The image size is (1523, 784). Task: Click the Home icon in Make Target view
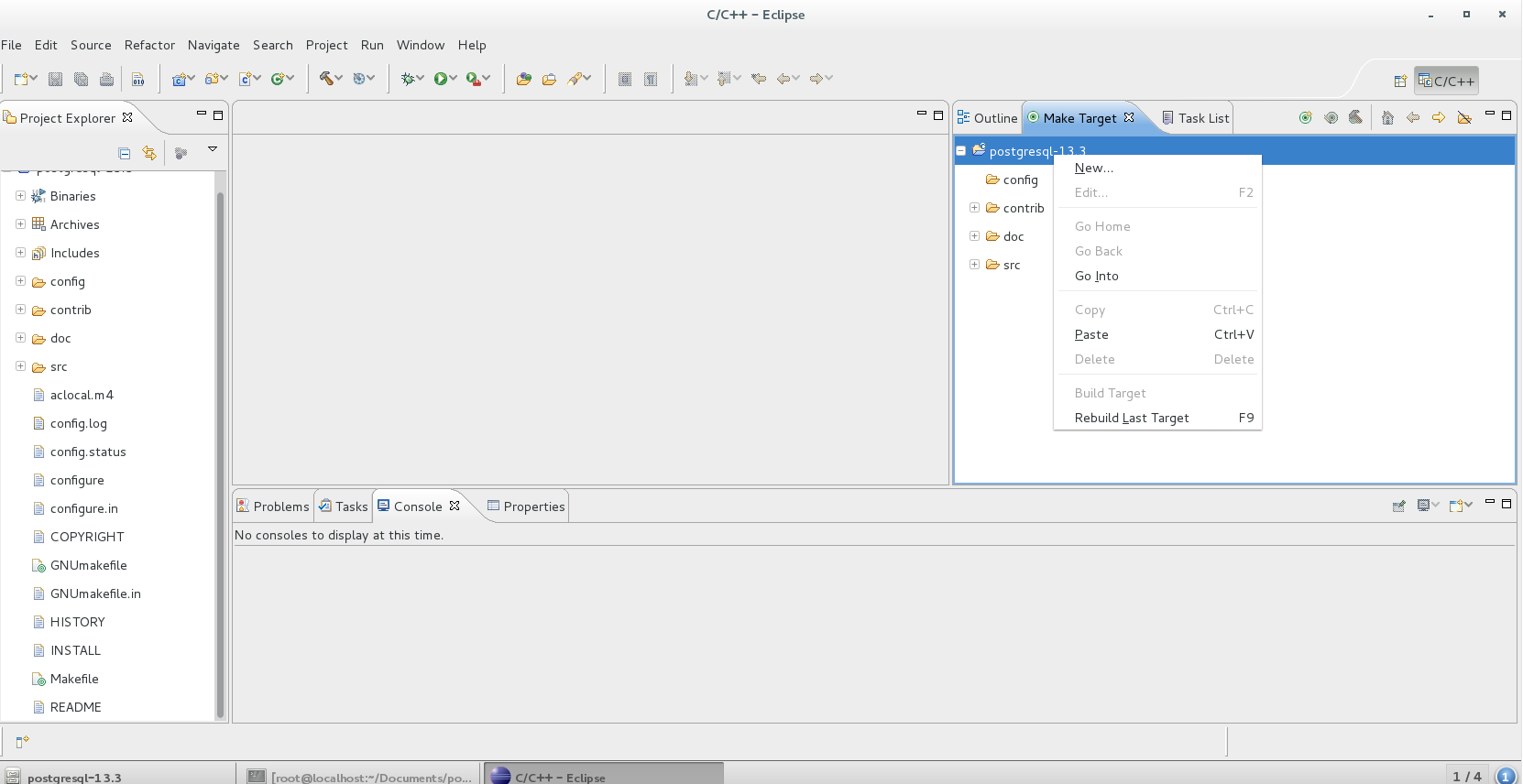tap(1387, 117)
